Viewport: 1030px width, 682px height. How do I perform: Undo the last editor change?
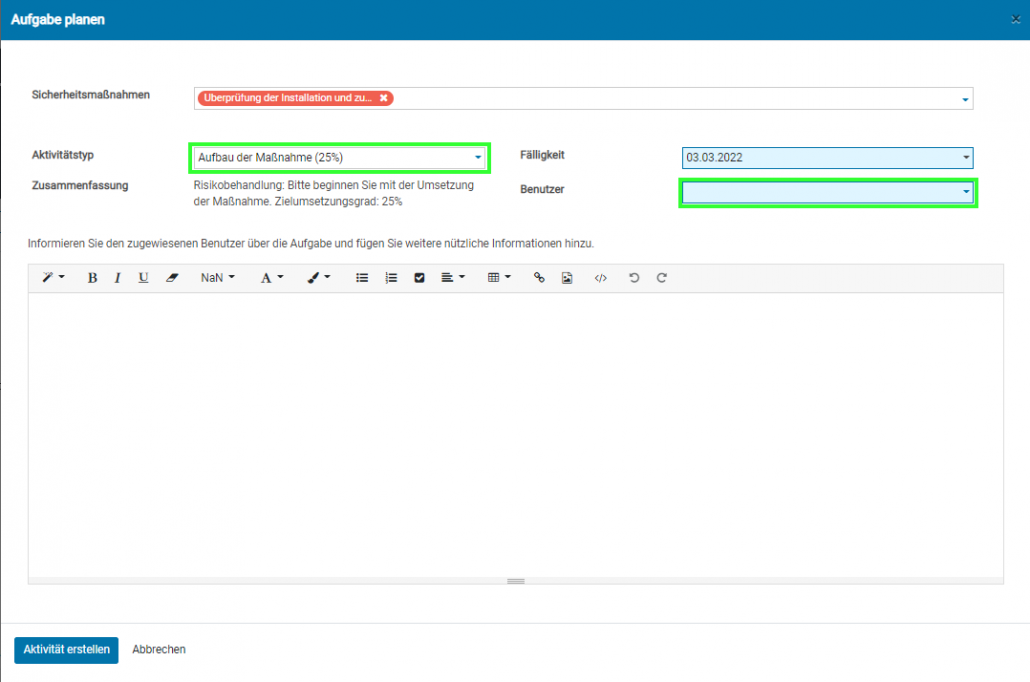coord(633,278)
